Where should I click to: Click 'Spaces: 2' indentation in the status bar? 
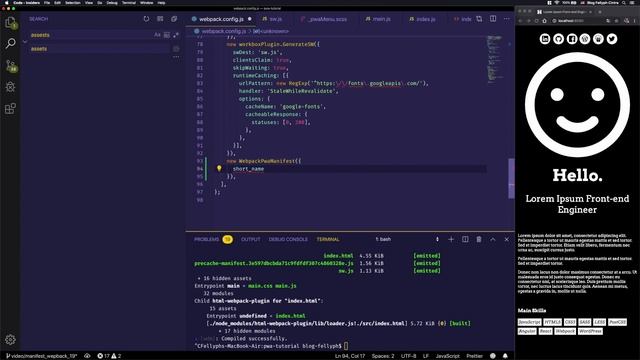click(x=383, y=356)
